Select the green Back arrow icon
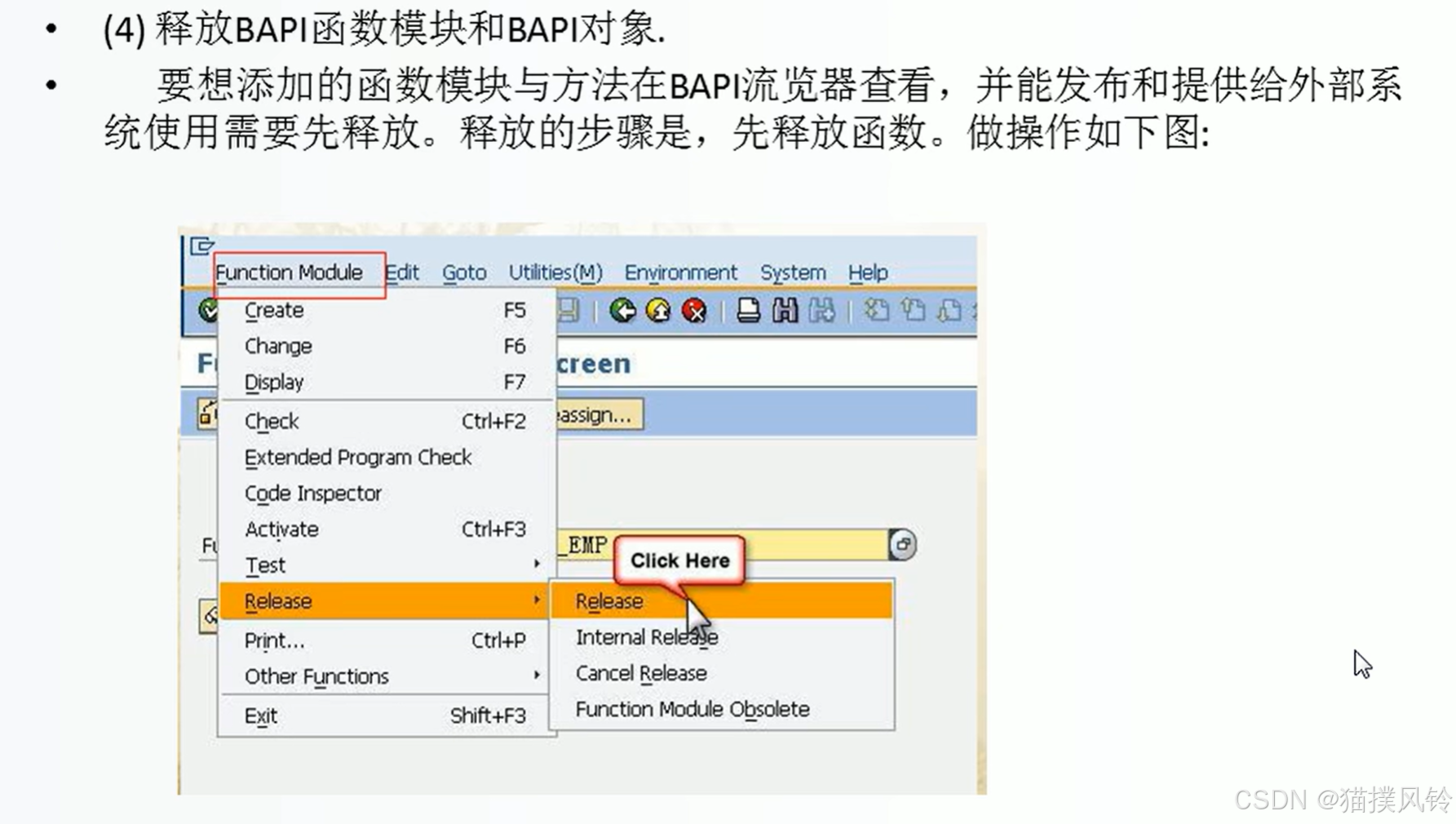The width and height of the screenshot is (1456, 824). pos(624,312)
